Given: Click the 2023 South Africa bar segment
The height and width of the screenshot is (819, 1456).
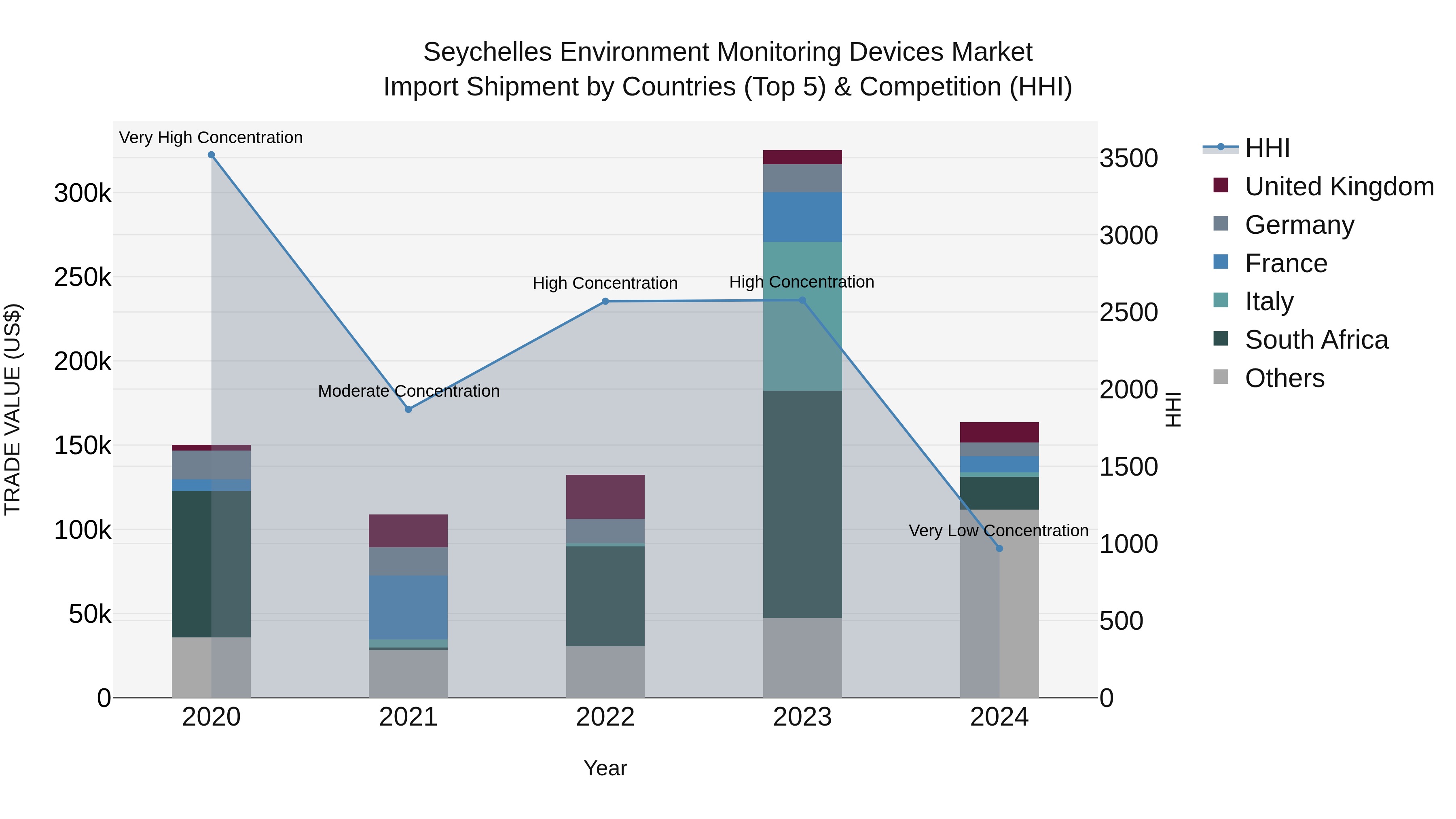Looking at the screenshot, I should pos(802,504).
